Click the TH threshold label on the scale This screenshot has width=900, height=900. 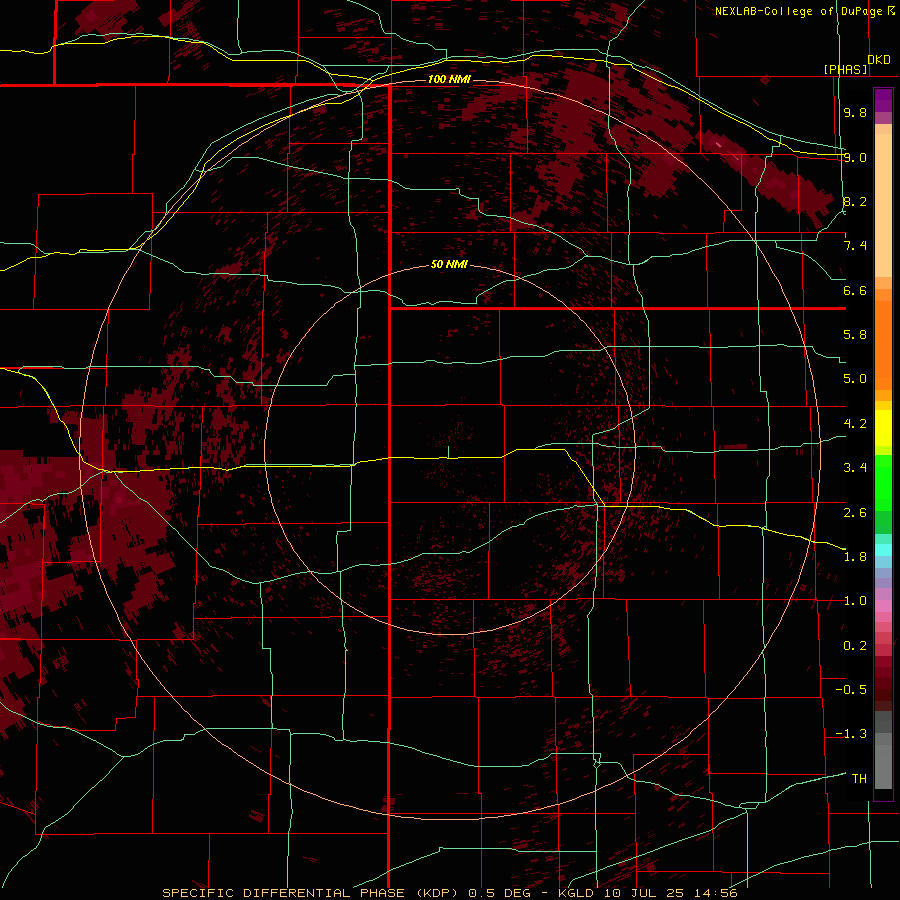[859, 779]
